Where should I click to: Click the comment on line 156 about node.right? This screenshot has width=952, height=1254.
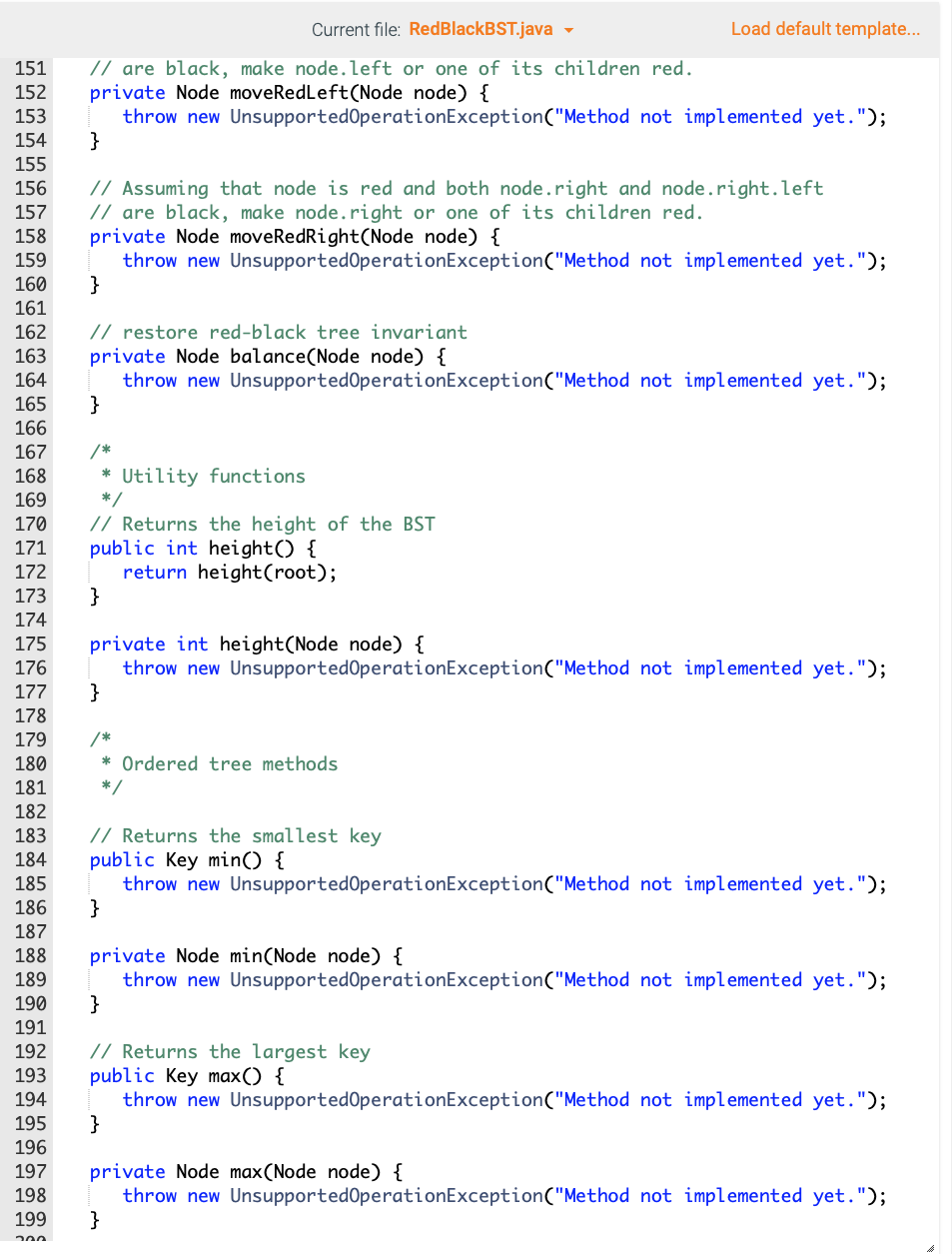click(x=457, y=189)
